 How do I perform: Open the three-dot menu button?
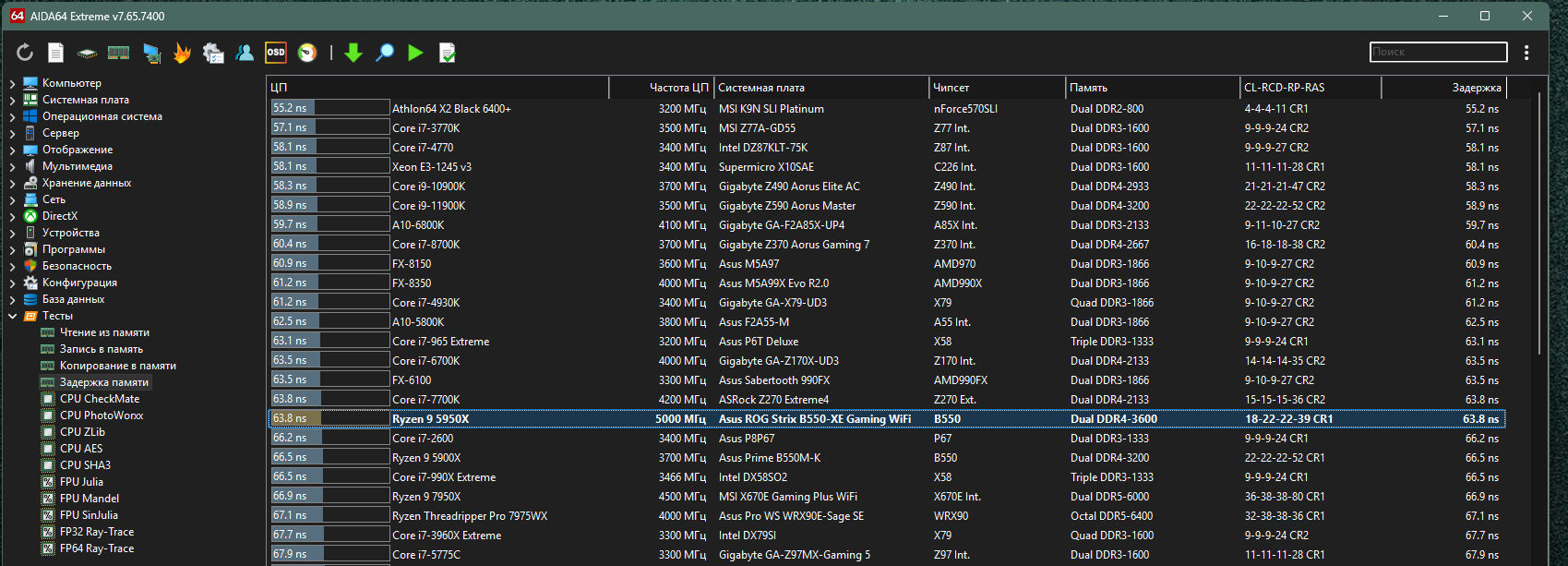coord(1526,53)
